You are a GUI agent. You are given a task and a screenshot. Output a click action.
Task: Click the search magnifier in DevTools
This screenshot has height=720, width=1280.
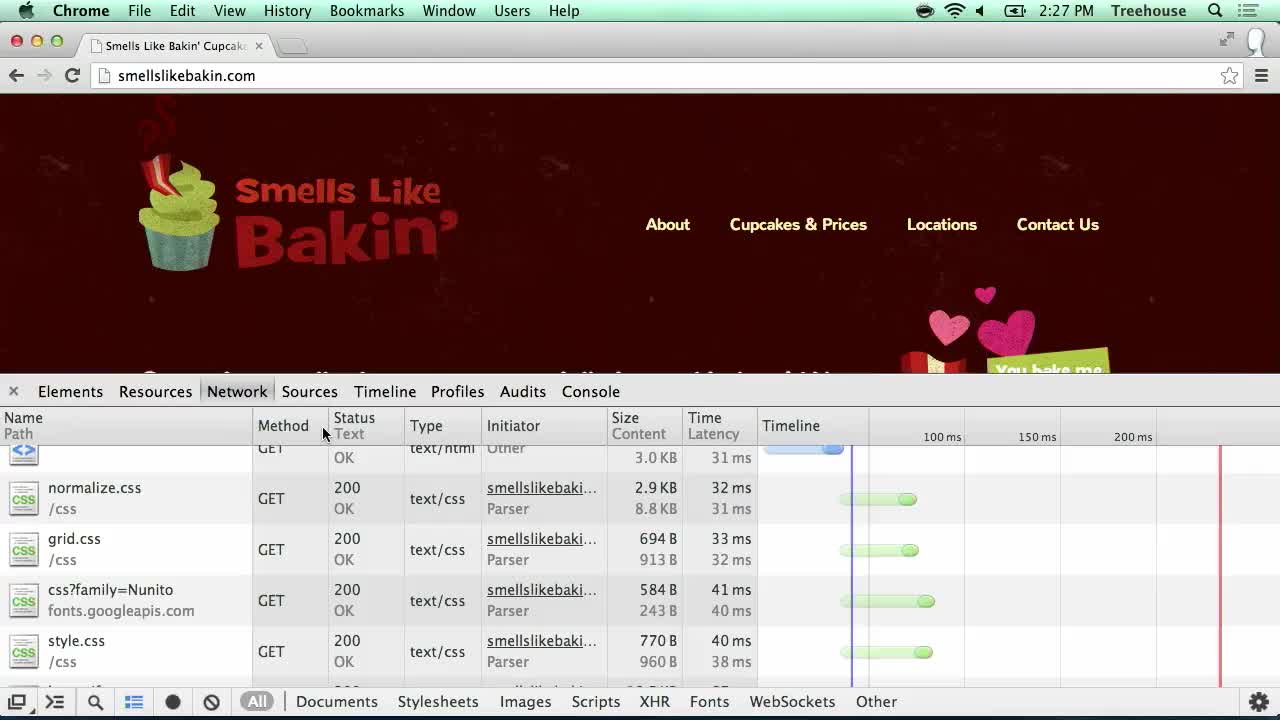click(x=95, y=702)
